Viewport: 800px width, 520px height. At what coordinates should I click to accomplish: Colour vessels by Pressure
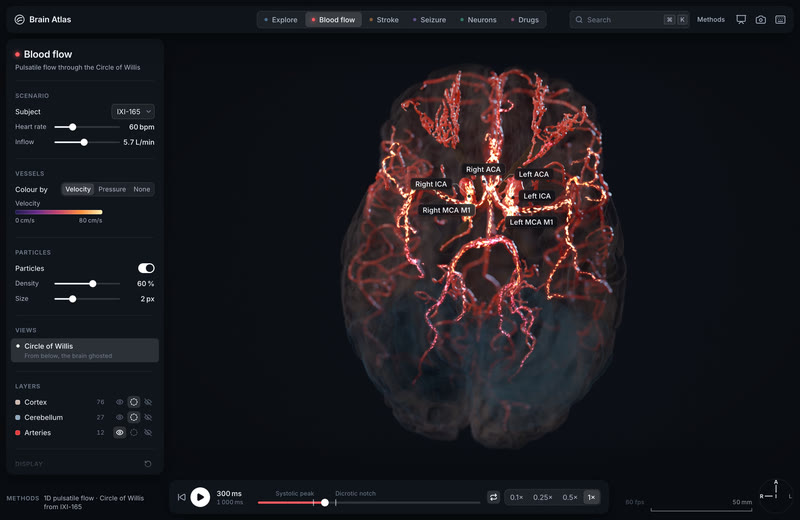[112, 189]
